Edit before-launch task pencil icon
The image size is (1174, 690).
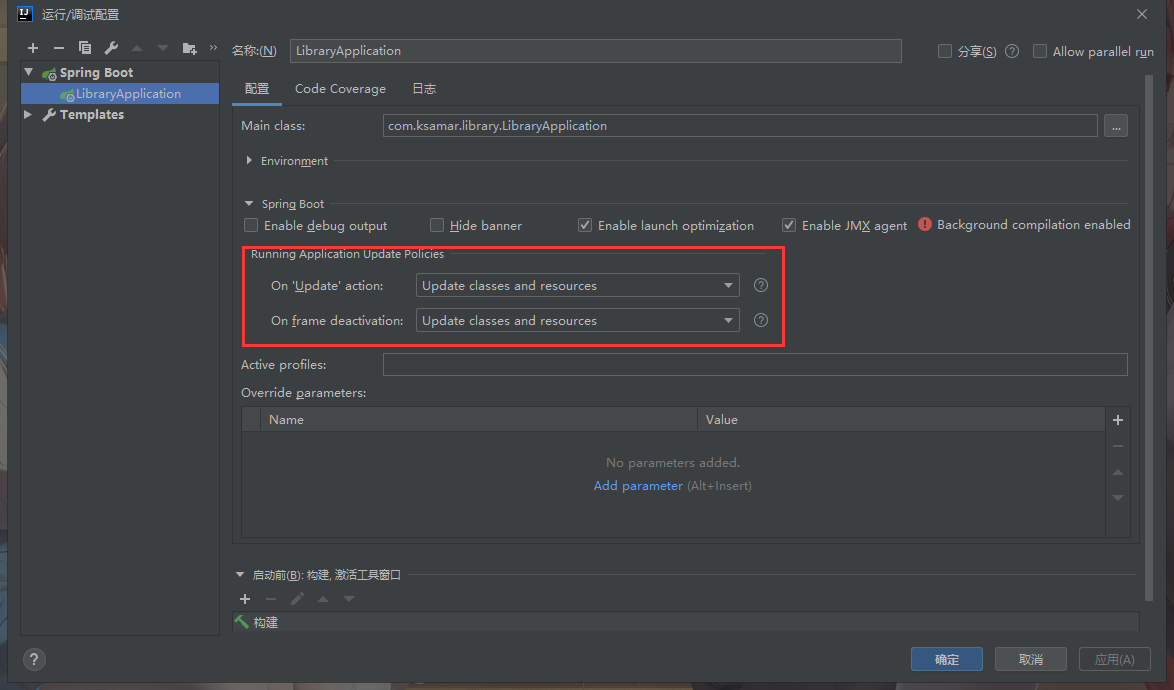pyautogui.click(x=297, y=599)
